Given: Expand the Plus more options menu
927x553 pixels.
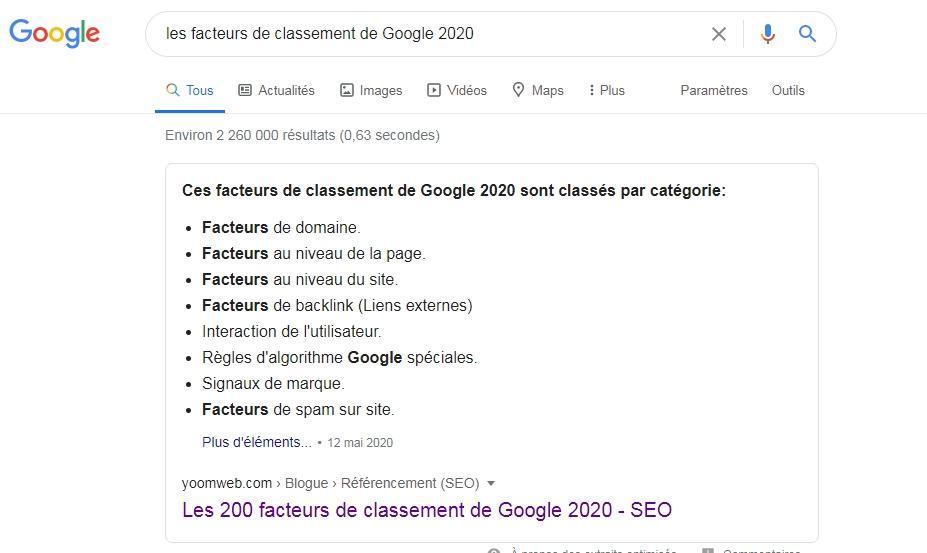Looking at the screenshot, I should click(607, 90).
